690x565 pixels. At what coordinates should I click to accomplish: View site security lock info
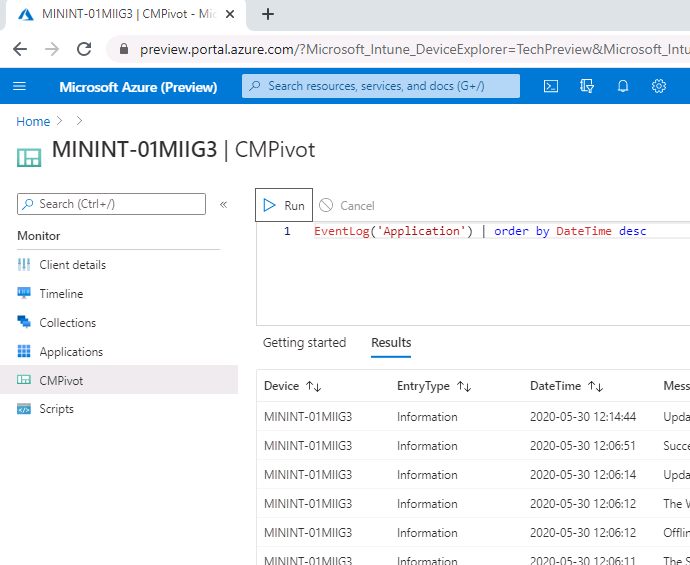click(124, 48)
